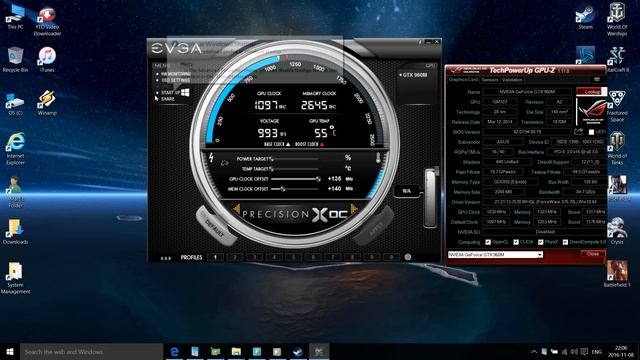This screenshot has height=360, width=640.
Task: Launch Battlefield 1 desktop shortcut
Action: [617, 273]
